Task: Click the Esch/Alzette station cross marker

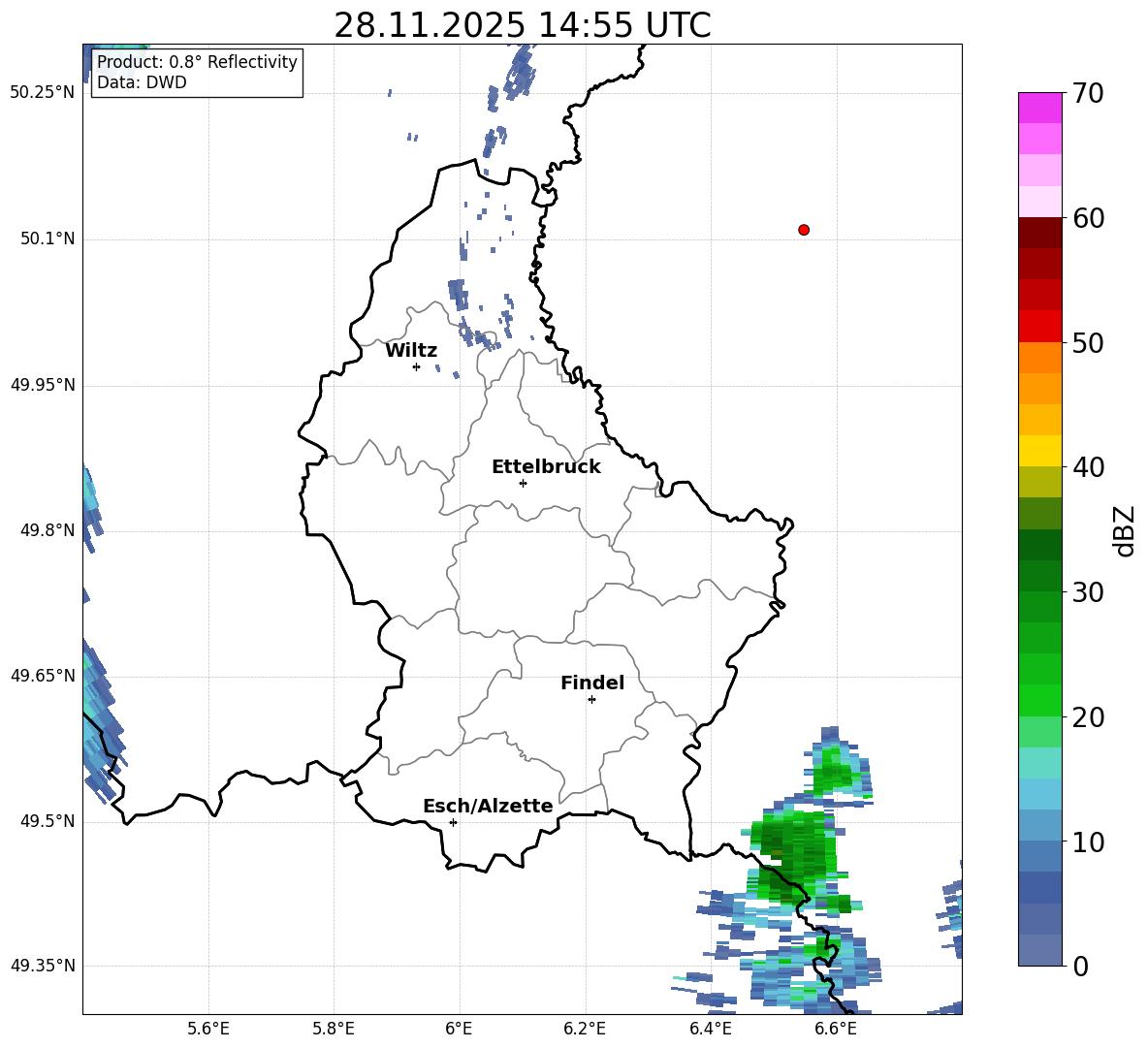Action: [x=453, y=822]
